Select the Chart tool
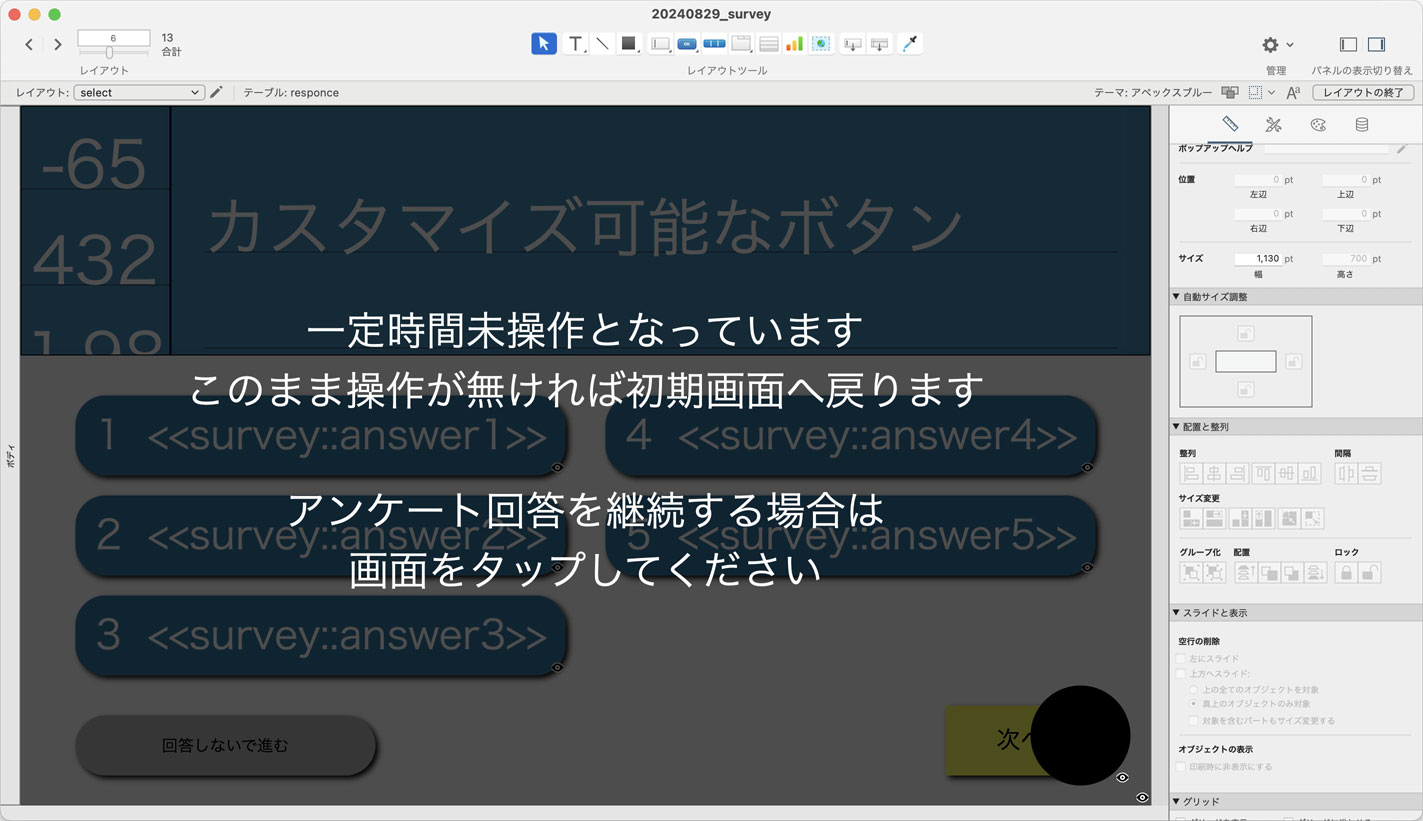1423x821 pixels. coord(794,43)
